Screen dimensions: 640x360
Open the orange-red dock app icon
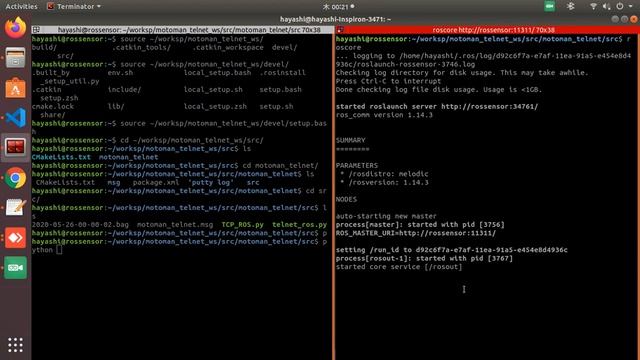(x=15, y=238)
